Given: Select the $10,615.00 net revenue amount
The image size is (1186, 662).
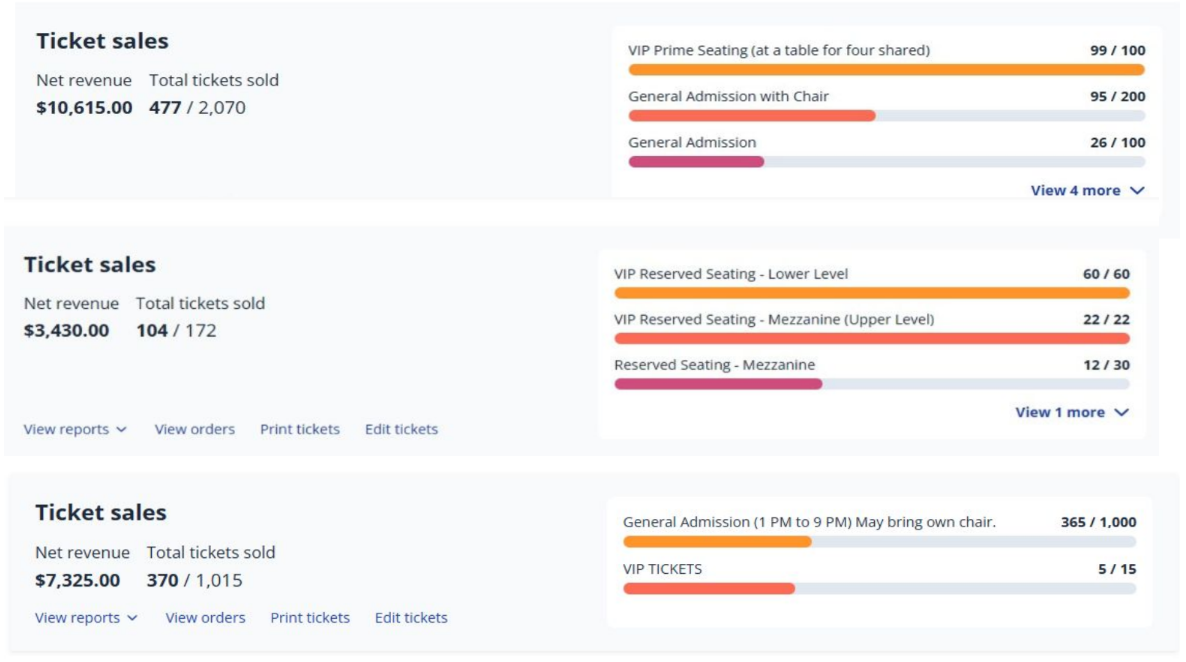Looking at the screenshot, I should coord(84,107).
